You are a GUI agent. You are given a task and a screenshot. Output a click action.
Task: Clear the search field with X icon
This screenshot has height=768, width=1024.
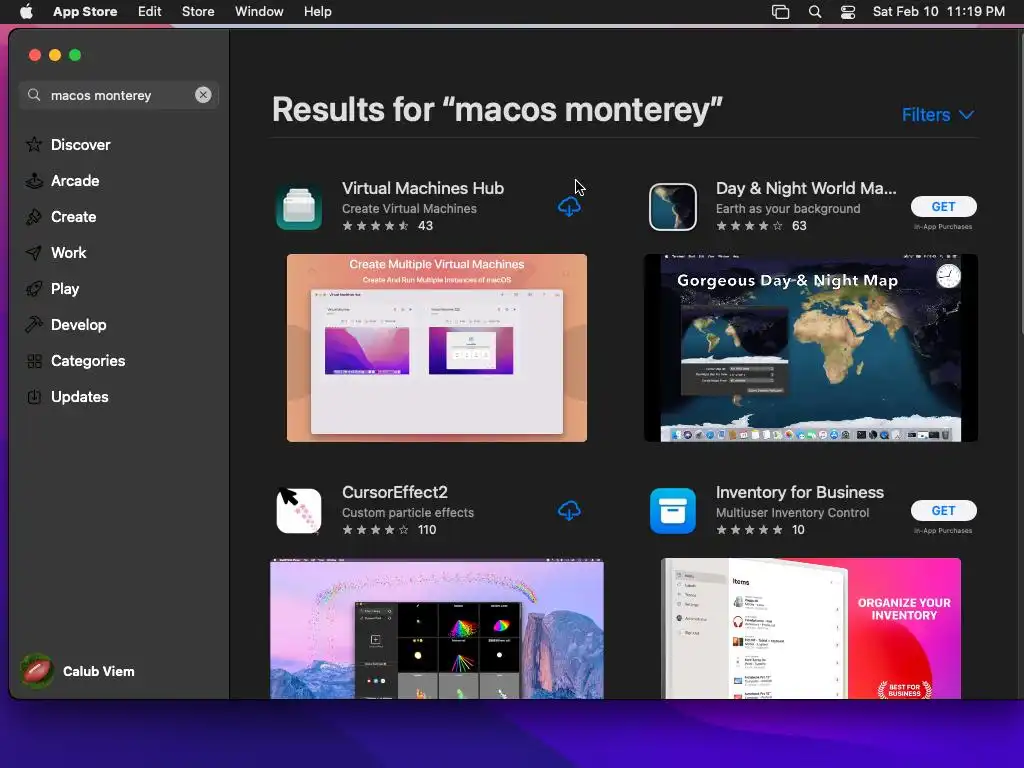tap(203, 95)
